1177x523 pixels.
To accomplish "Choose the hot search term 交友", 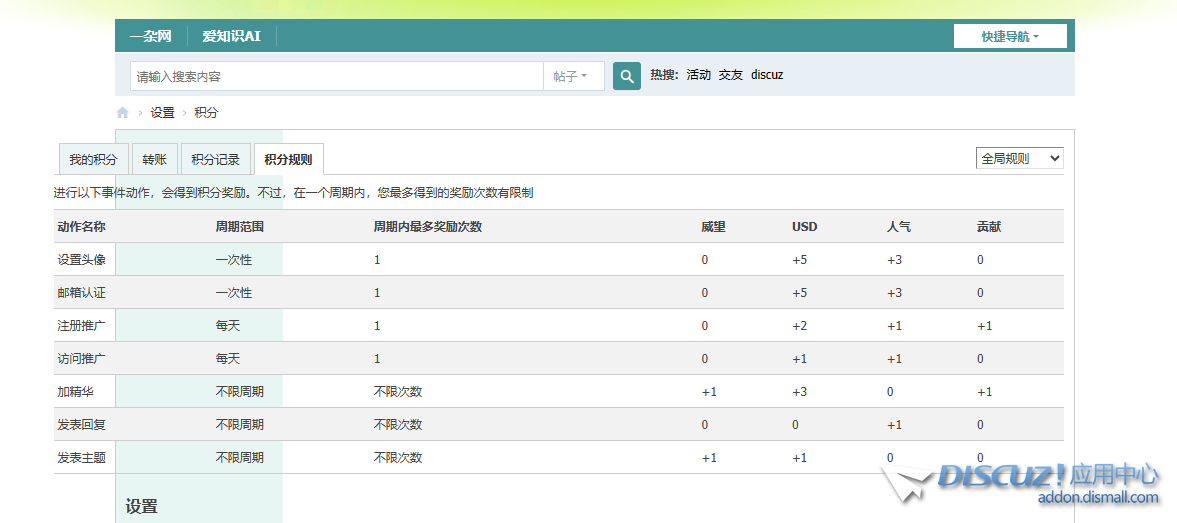I will click(731, 75).
